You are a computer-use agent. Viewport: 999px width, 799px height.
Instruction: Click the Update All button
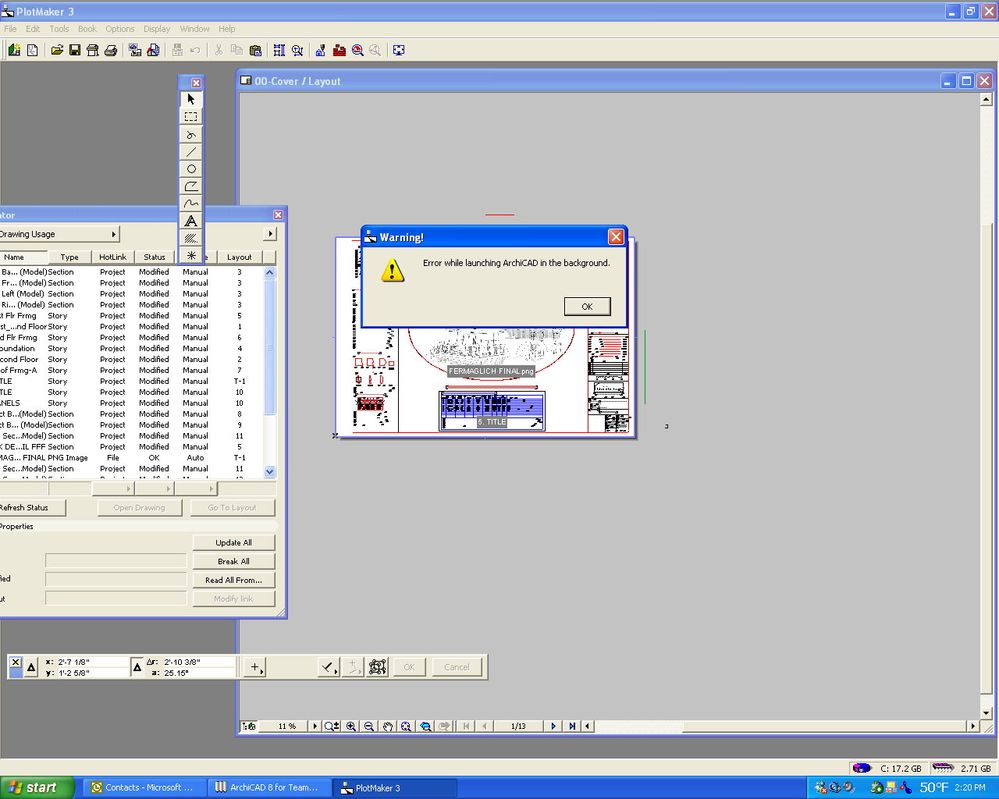233,542
